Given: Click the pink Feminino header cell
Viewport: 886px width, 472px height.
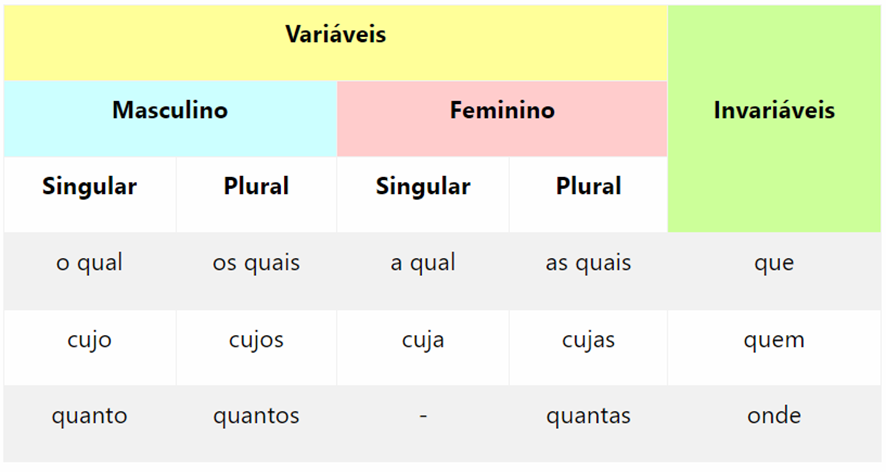Looking at the screenshot, I should [x=502, y=110].
